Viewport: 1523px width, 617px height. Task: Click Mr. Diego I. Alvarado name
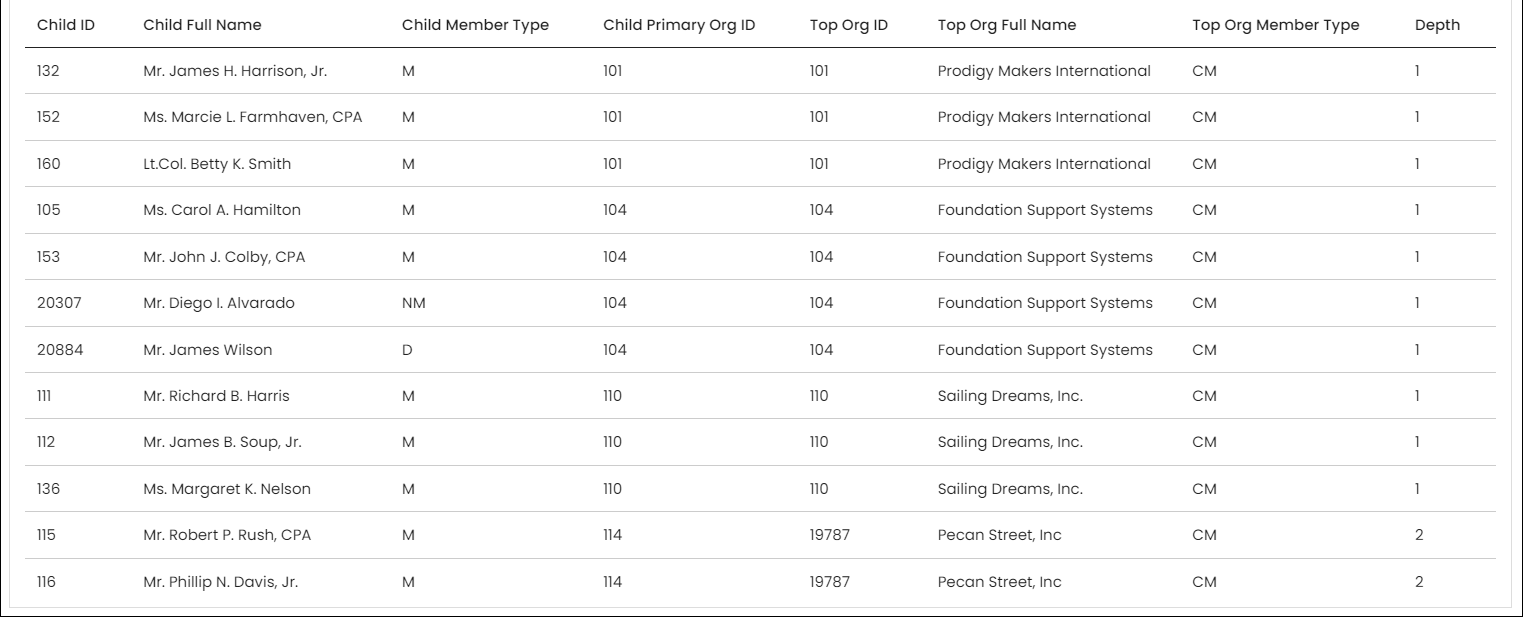click(x=219, y=303)
